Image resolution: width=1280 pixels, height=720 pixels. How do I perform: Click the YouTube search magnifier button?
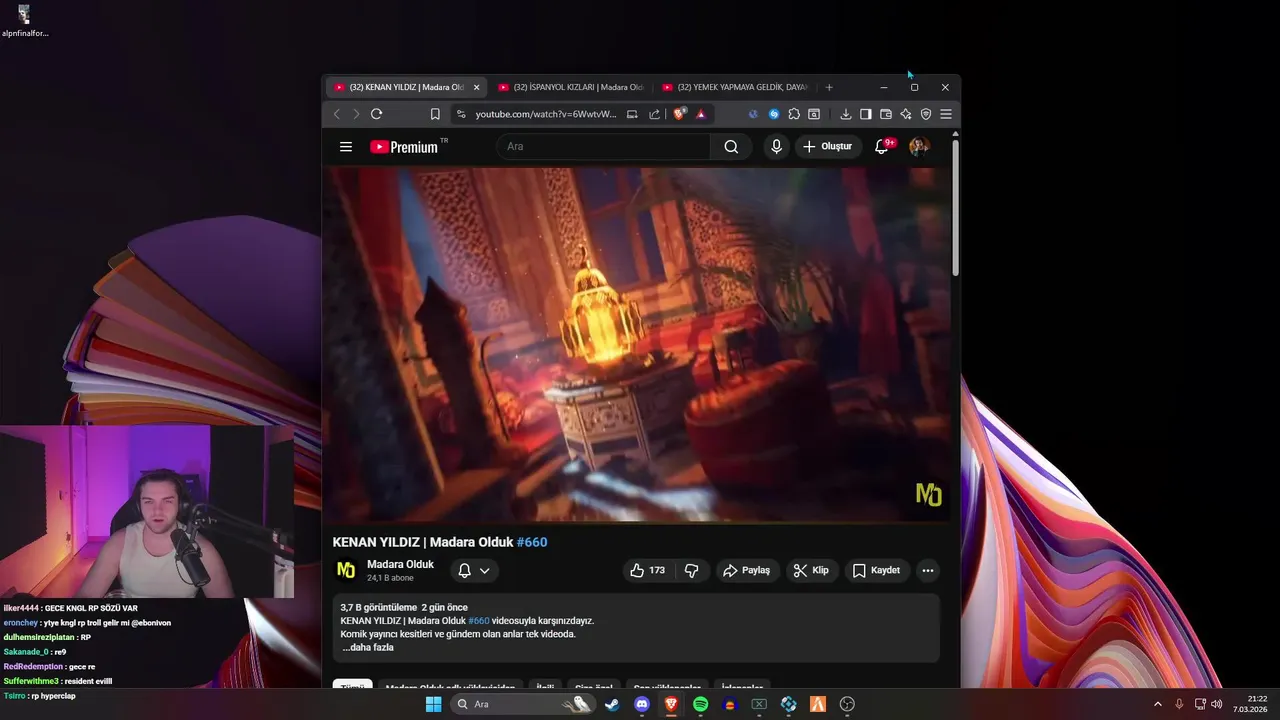click(x=731, y=147)
